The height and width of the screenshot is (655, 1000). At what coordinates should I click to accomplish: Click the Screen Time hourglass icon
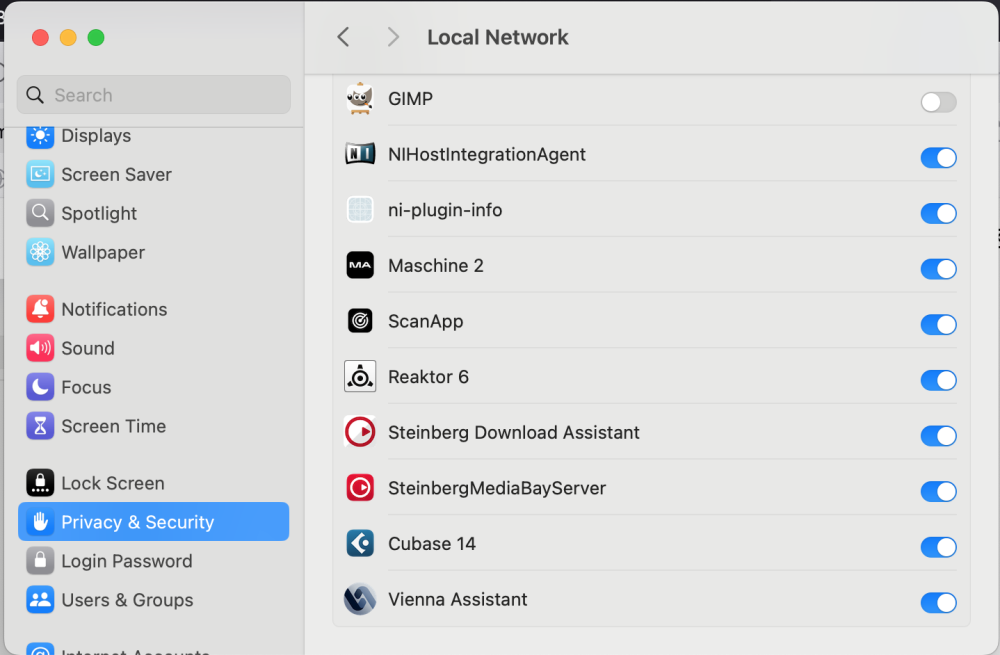point(40,425)
